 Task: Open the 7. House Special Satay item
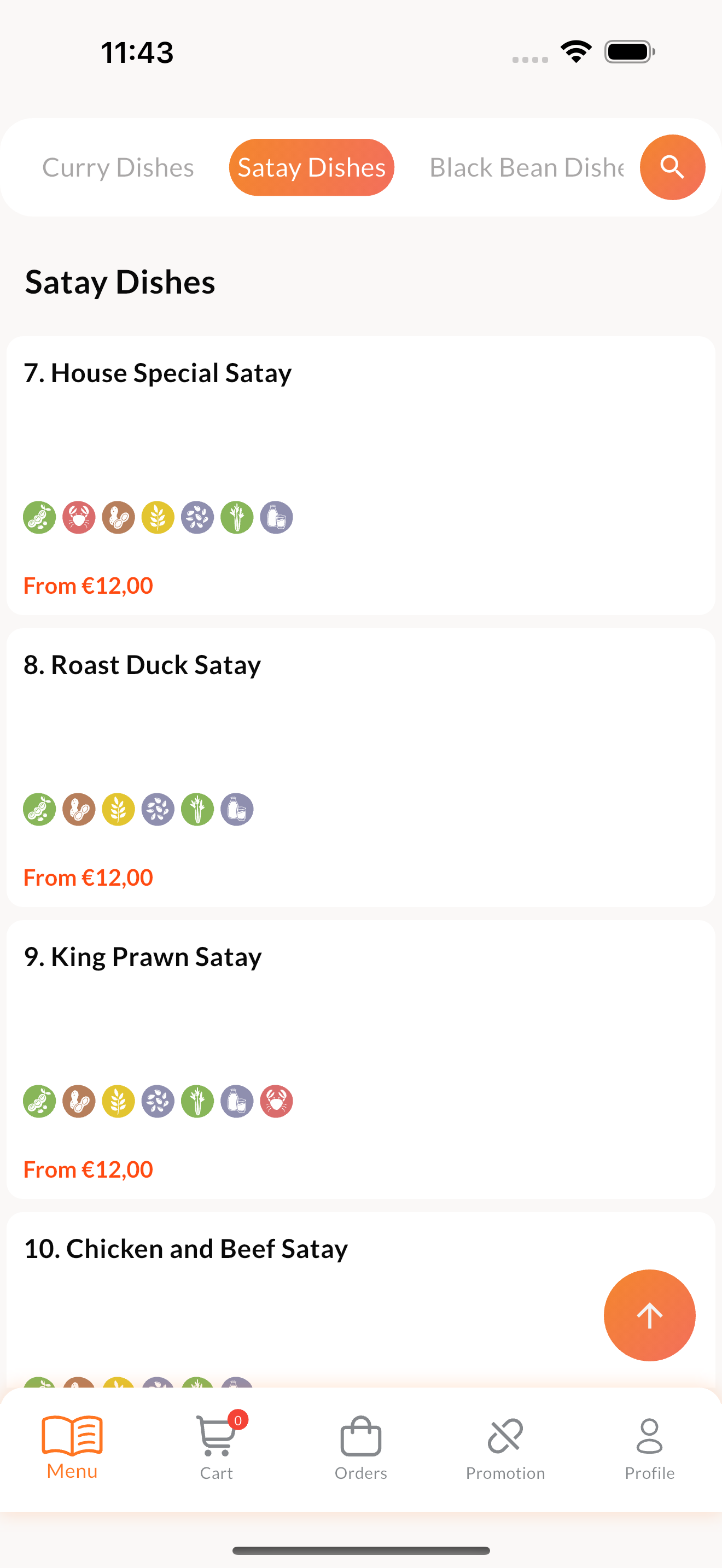[361, 476]
